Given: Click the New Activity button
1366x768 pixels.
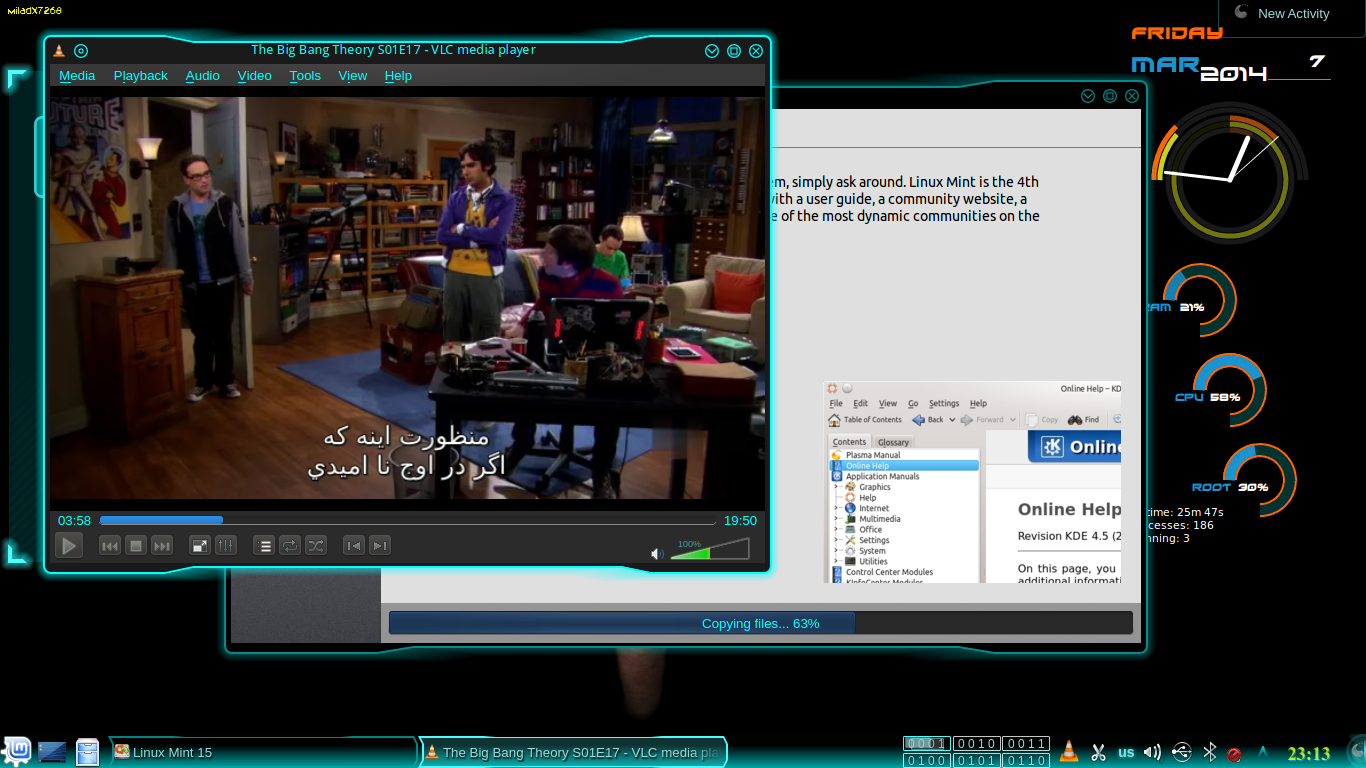Looking at the screenshot, I should 1292,14.
